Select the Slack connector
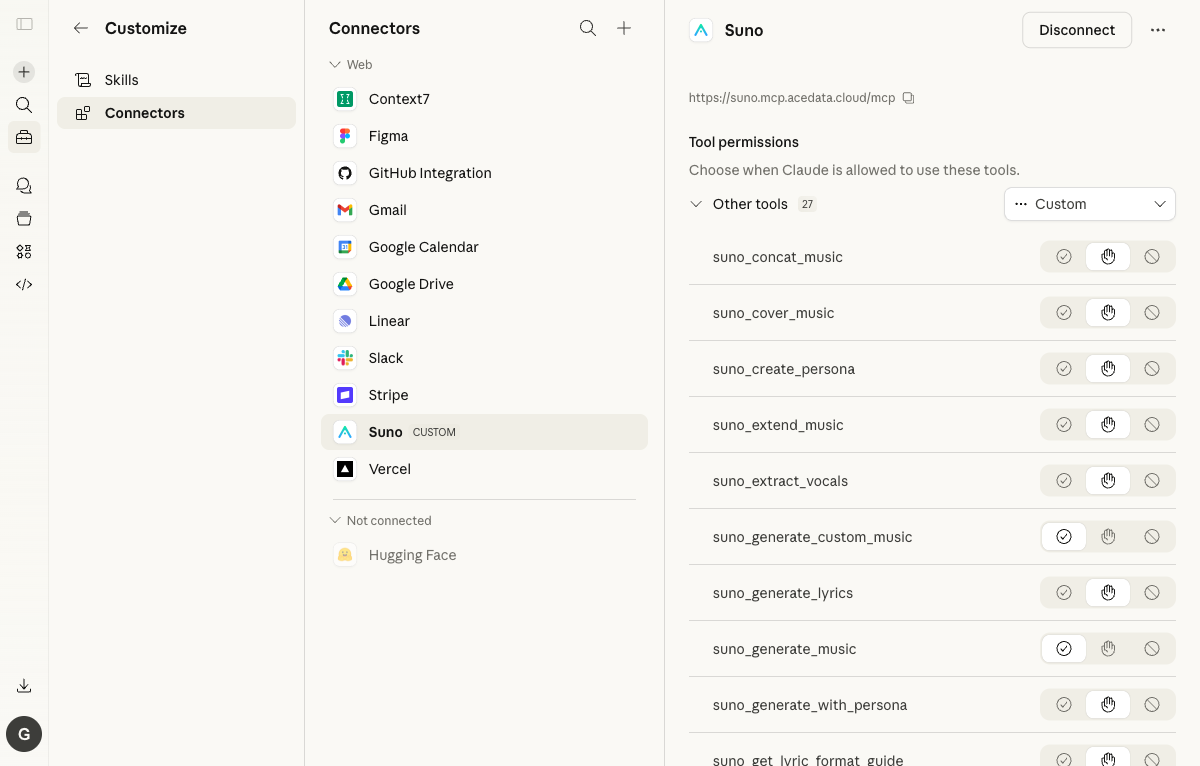Viewport: 1200px width, 766px height. tap(484, 358)
